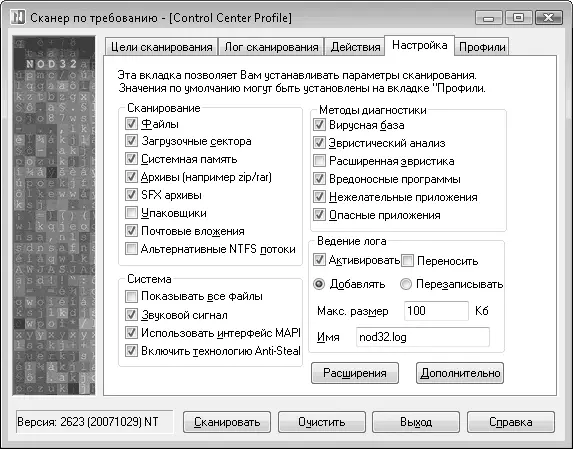Click the Макс. размер input field
Screen dimensions: 573x449
436,311
